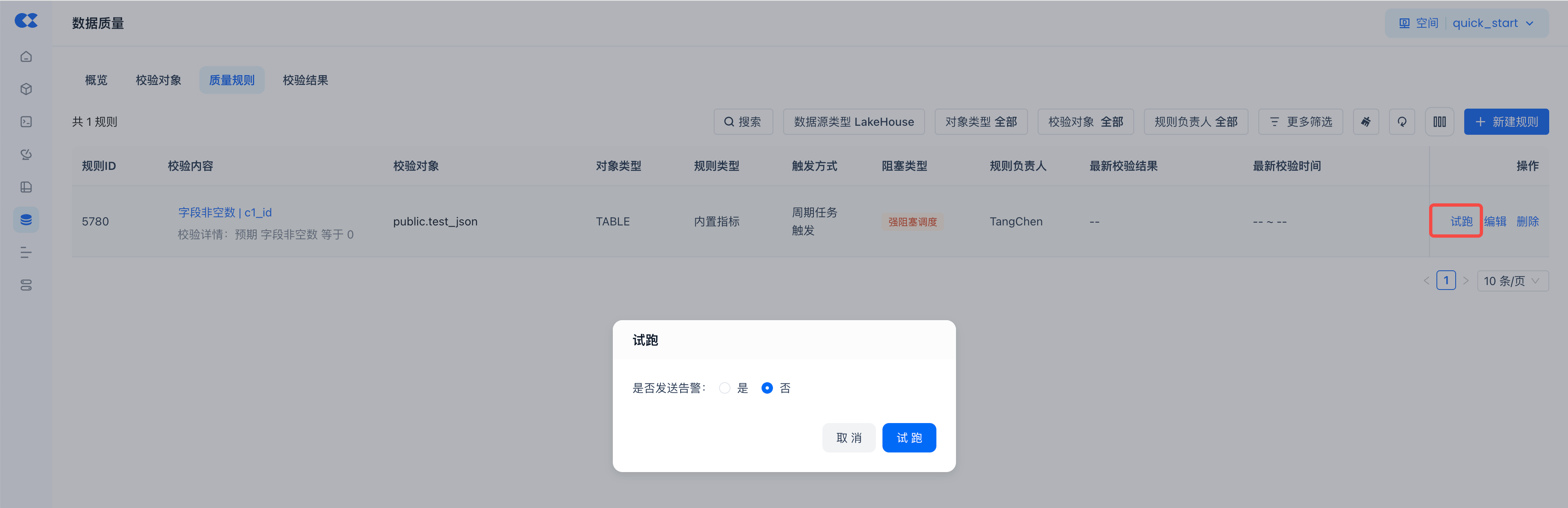Select the data quality stack icon
This screenshot has width=1568, height=508.
[26, 220]
